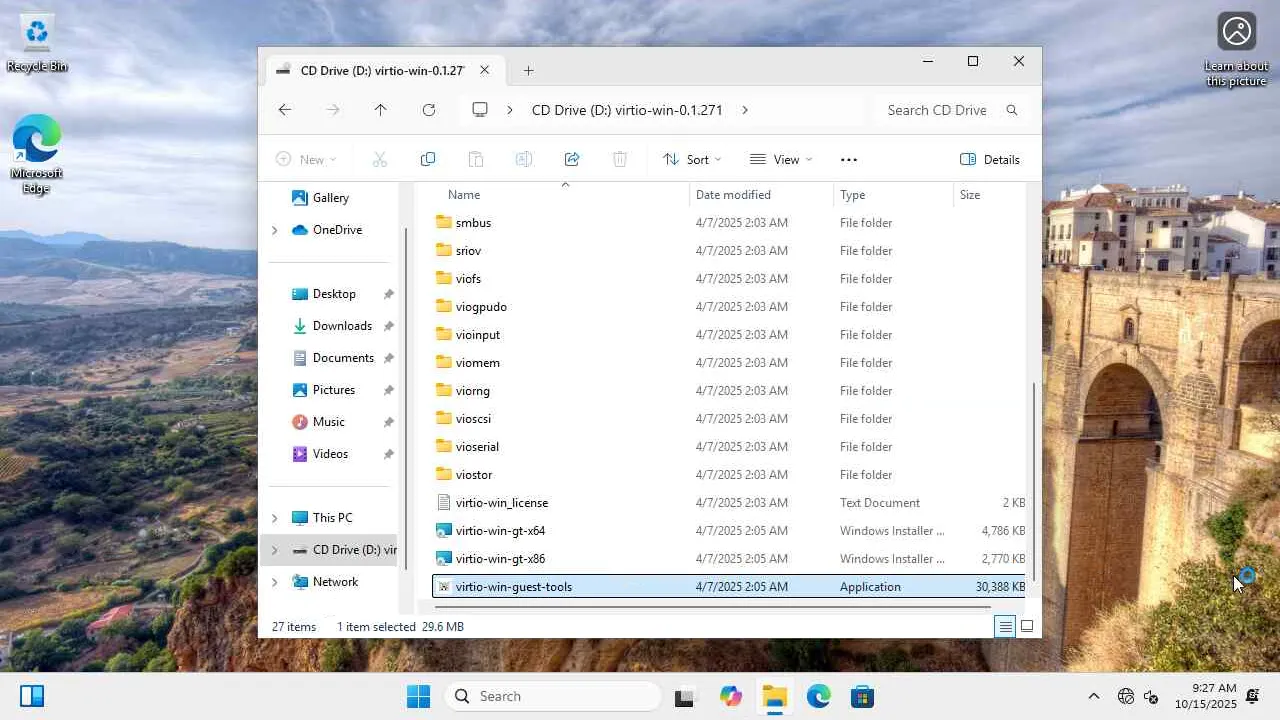The width and height of the screenshot is (1280, 720).
Task: Click chevron after virtio-win-0.1.271 in address bar
Action: (745, 110)
